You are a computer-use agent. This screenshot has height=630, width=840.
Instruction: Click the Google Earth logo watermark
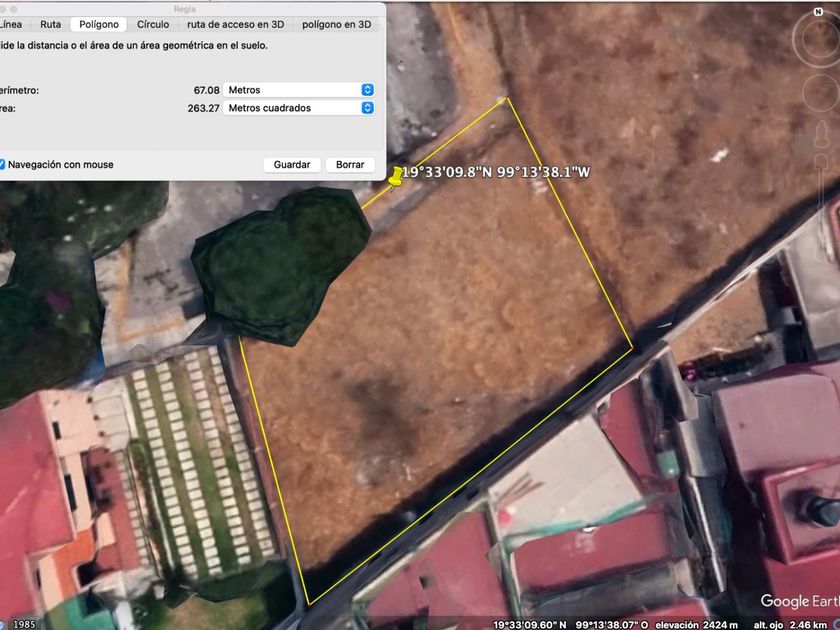798,601
